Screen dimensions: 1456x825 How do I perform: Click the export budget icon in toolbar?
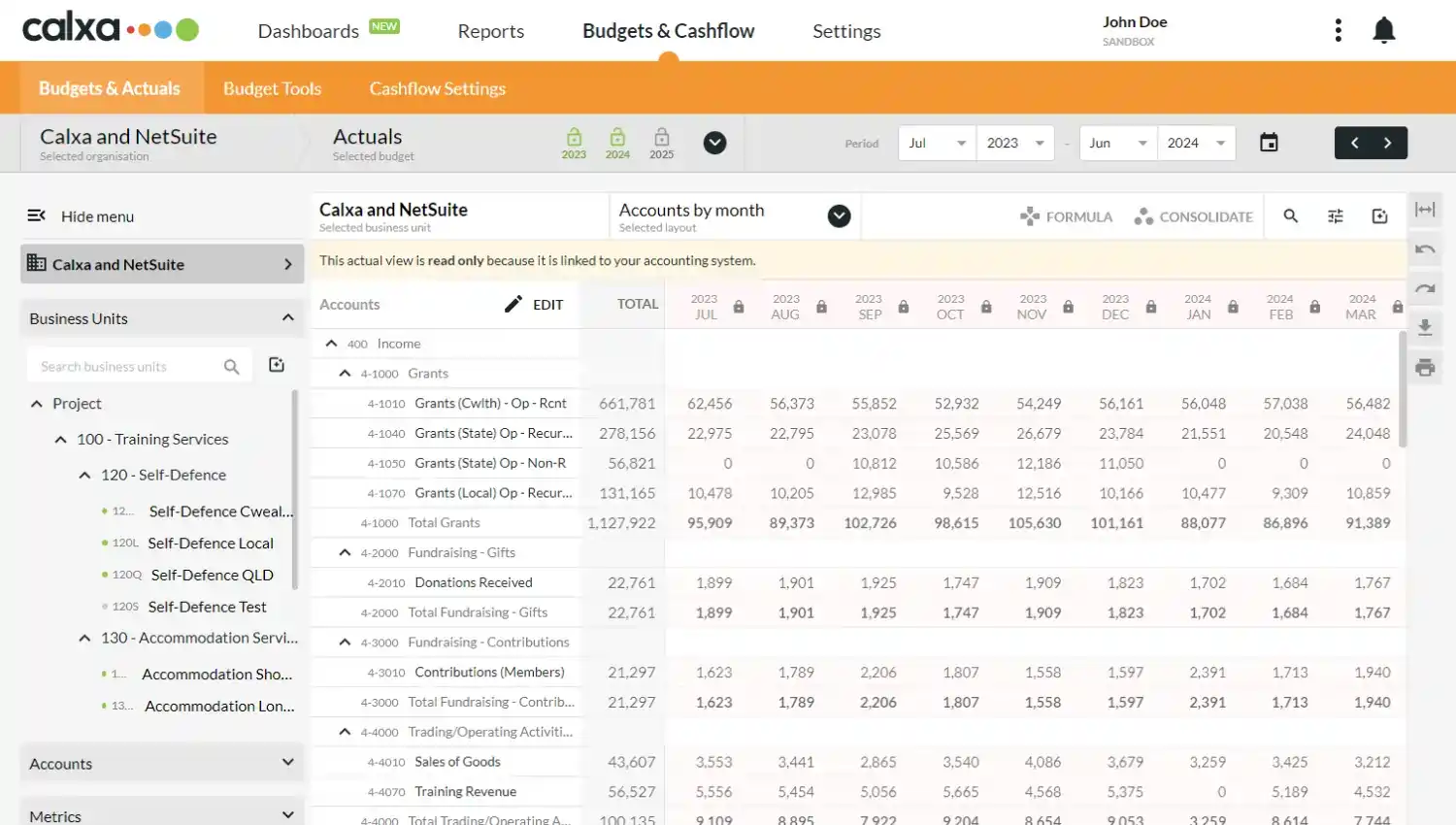[1380, 216]
